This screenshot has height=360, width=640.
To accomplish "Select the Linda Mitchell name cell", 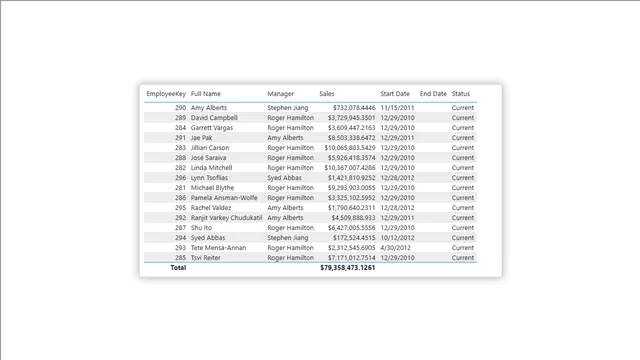I will (211, 168).
